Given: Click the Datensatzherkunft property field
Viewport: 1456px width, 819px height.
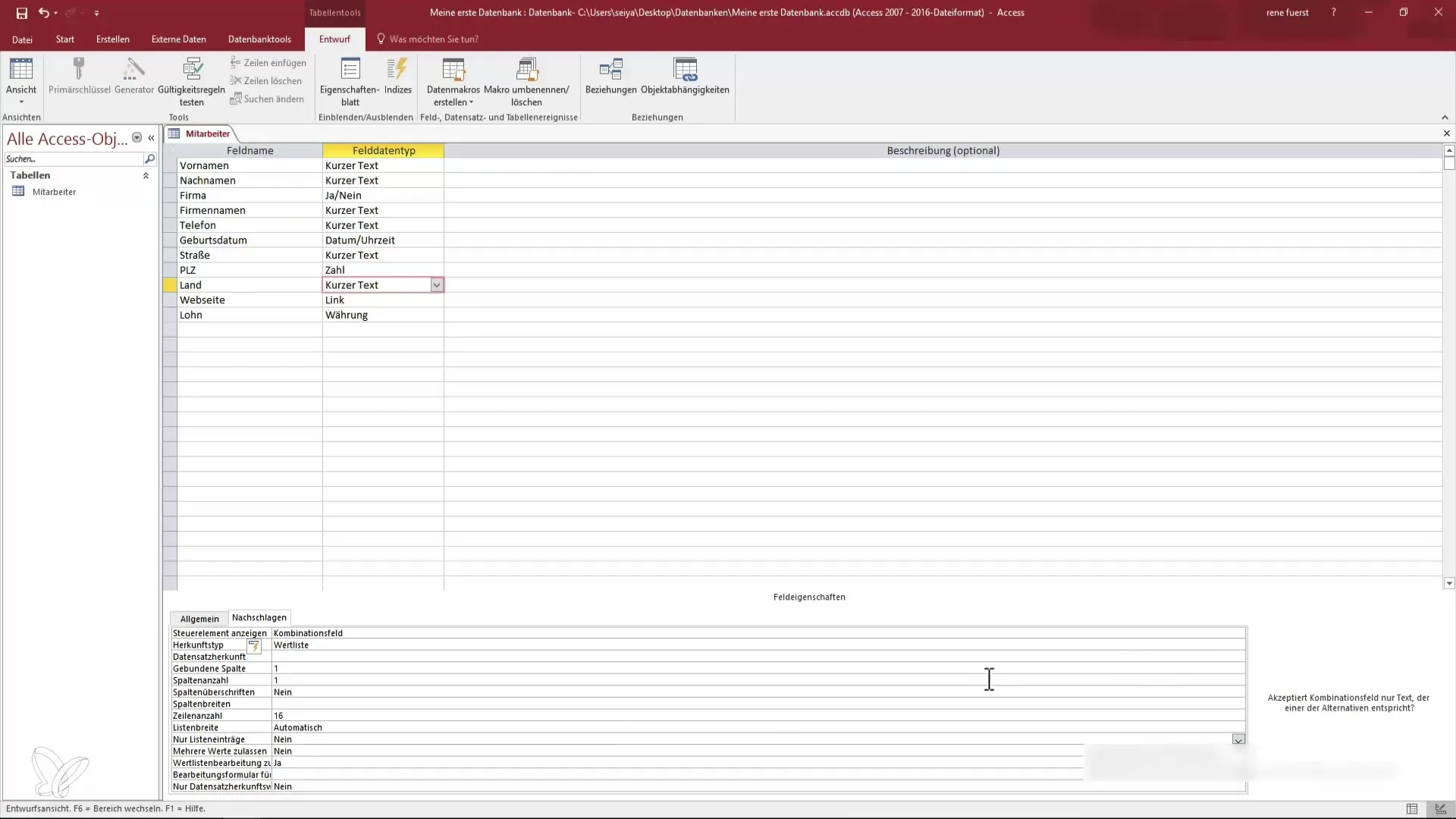Looking at the screenshot, I should pos(758,657).
